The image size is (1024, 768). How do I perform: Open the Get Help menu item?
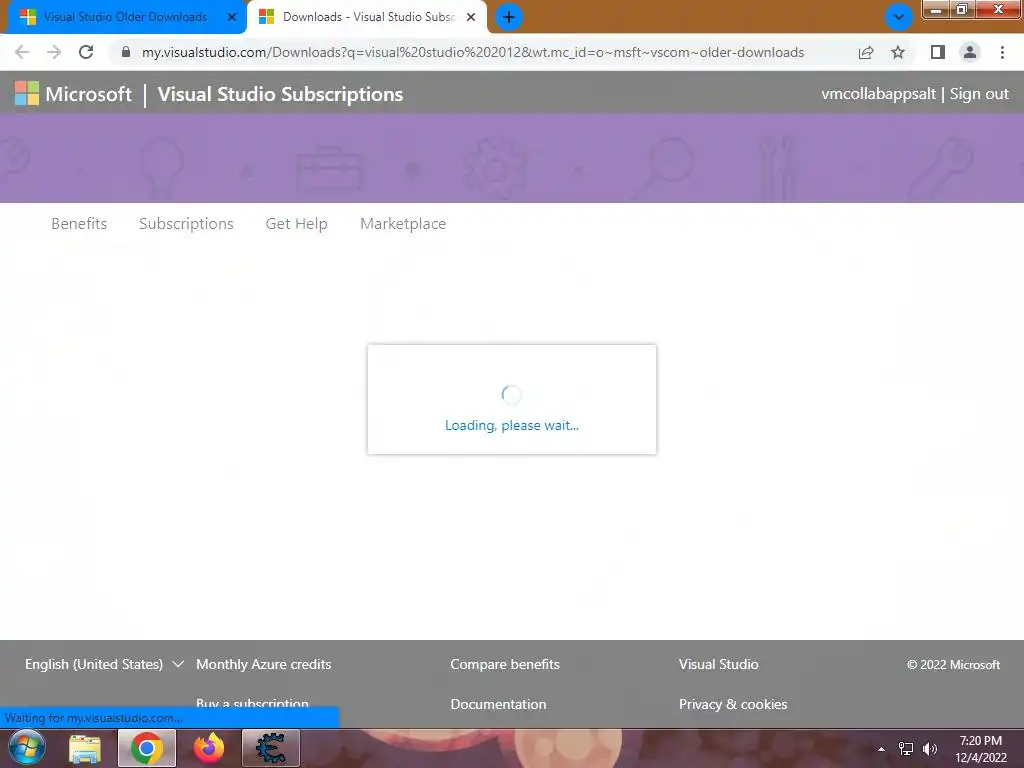click(296, 223)
